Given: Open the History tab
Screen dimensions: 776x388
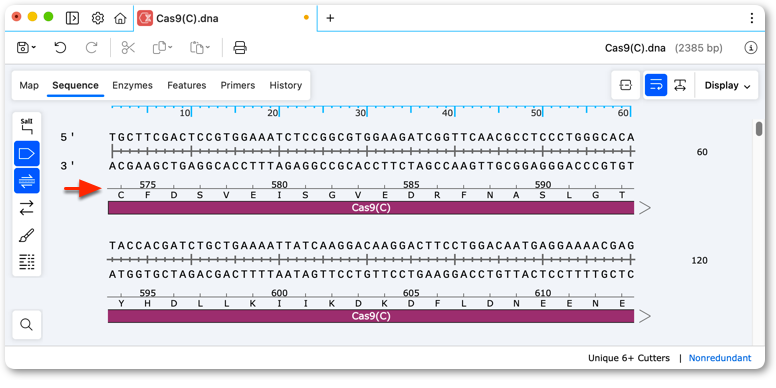Looking at the screenshot, I should pyautogui.click(x=286, y=85).
